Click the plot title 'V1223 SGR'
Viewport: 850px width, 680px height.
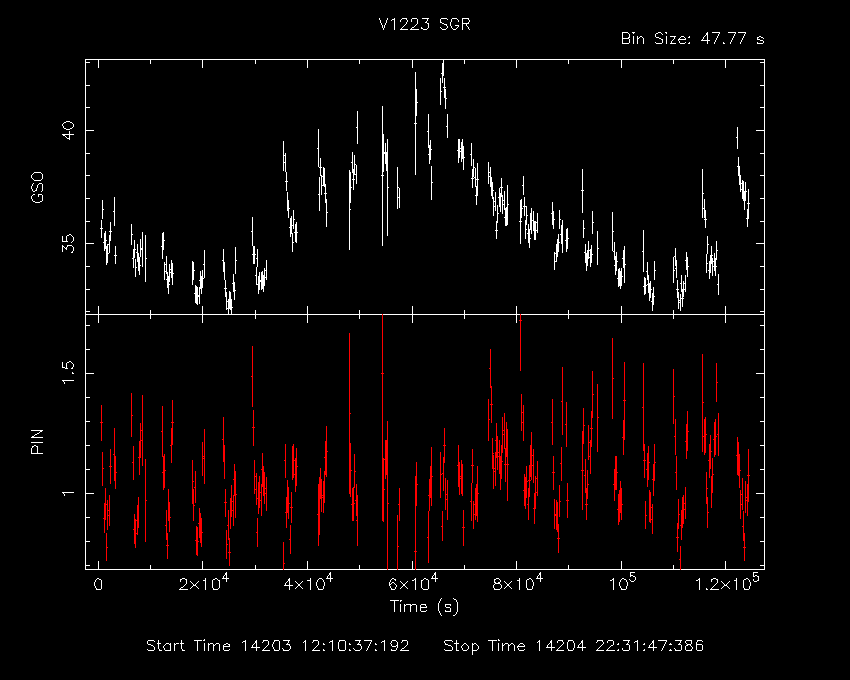tap(424, 24)
